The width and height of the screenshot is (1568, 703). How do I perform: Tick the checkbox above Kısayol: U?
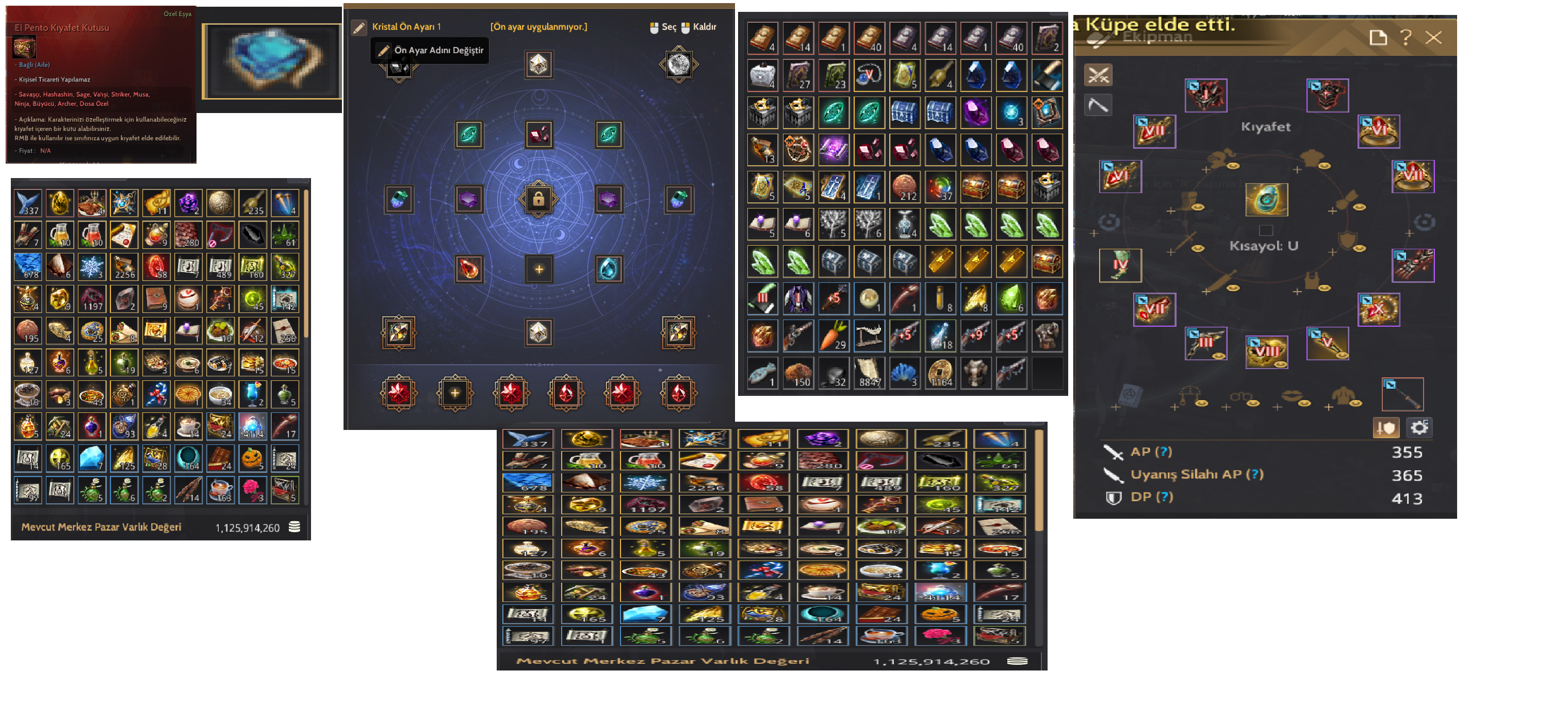click(x=1266, y=230)
